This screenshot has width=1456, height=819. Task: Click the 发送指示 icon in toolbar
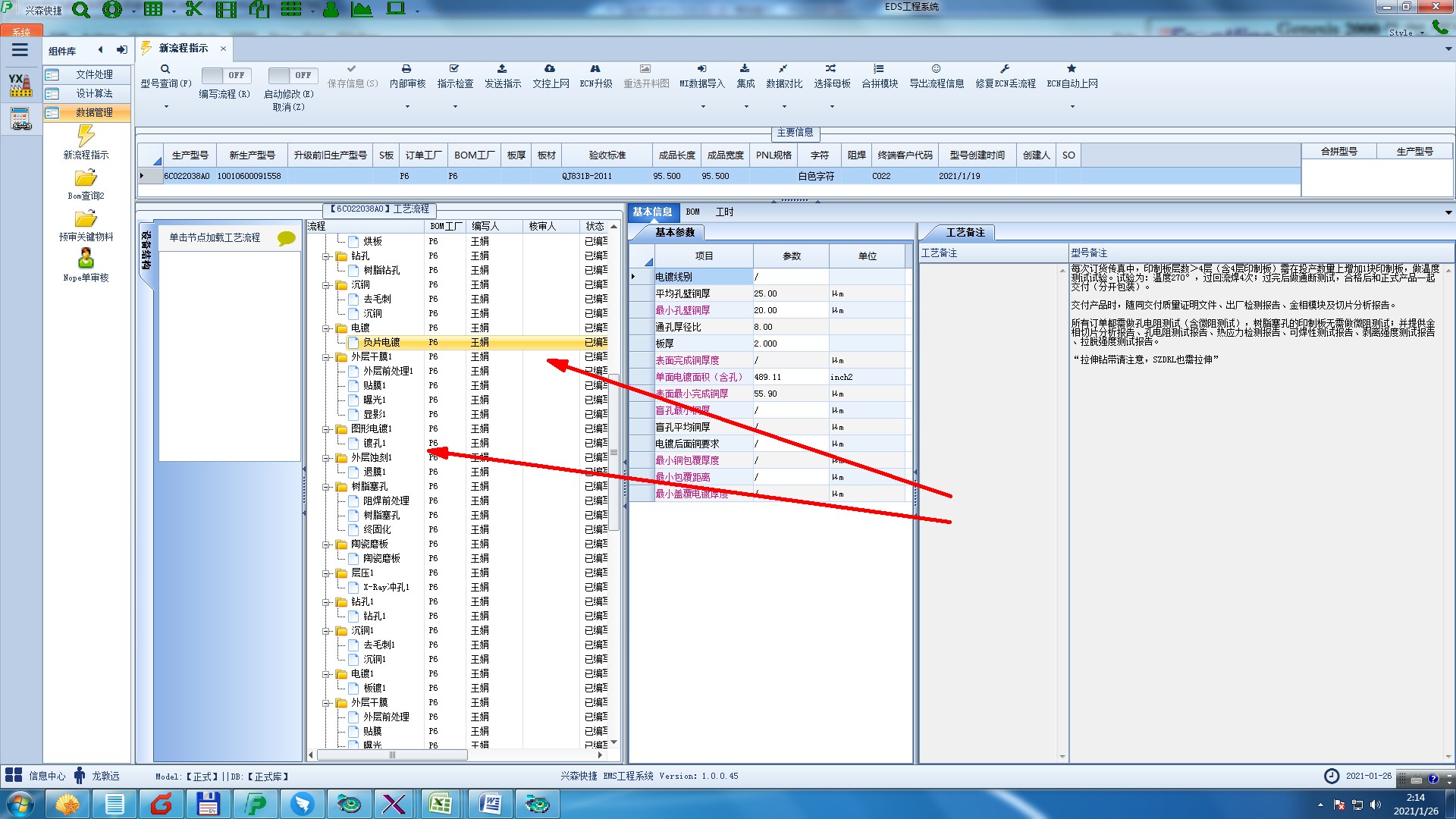point(502,69)
